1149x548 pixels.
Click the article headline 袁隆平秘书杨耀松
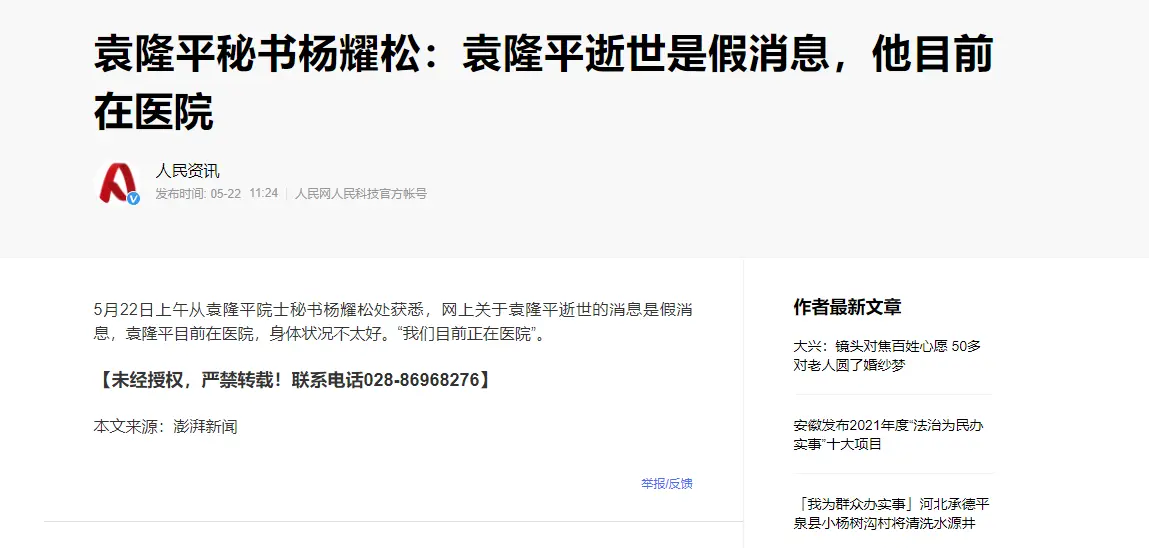(x=543, y=84)
